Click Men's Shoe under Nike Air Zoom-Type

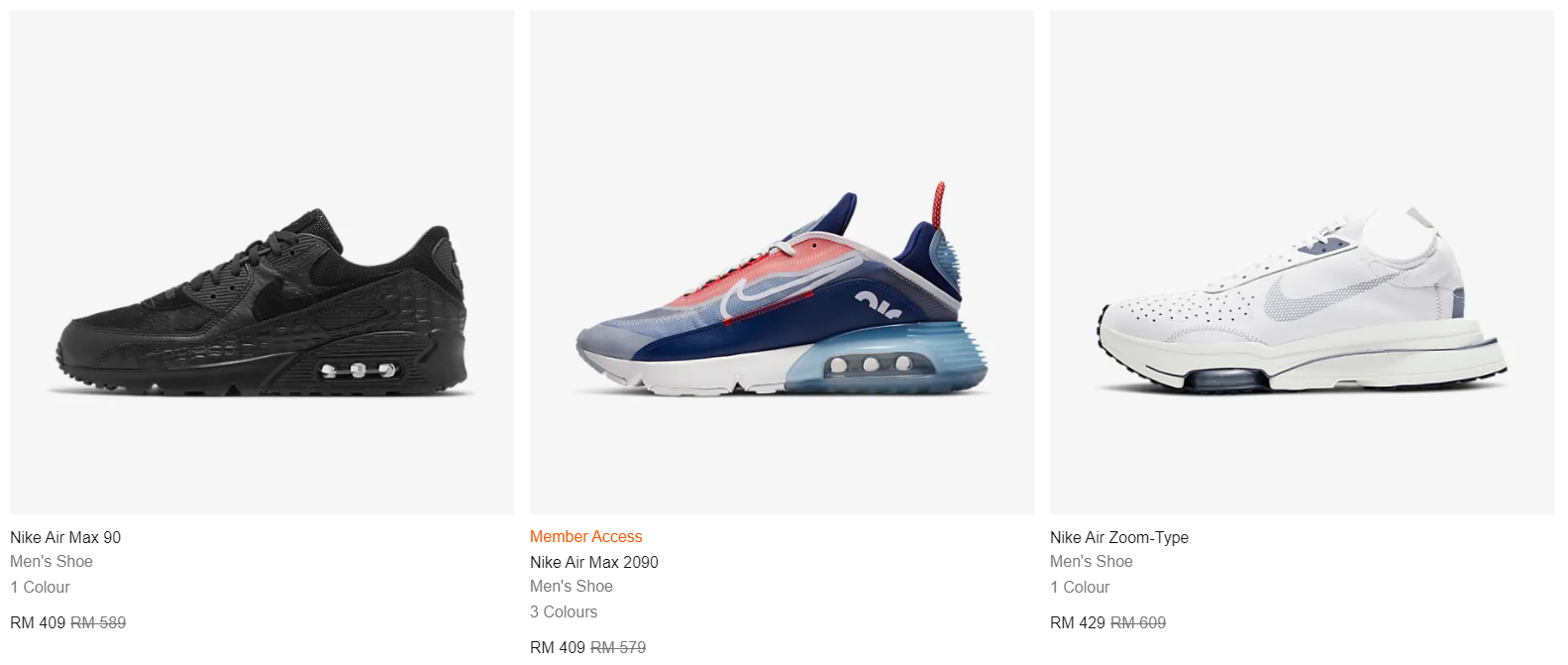(1092, 561)
